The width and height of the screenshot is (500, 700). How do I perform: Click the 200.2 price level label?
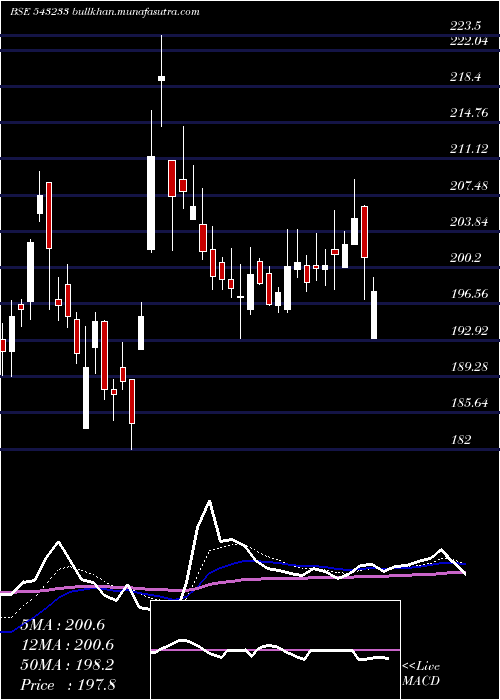coord(466,258)
